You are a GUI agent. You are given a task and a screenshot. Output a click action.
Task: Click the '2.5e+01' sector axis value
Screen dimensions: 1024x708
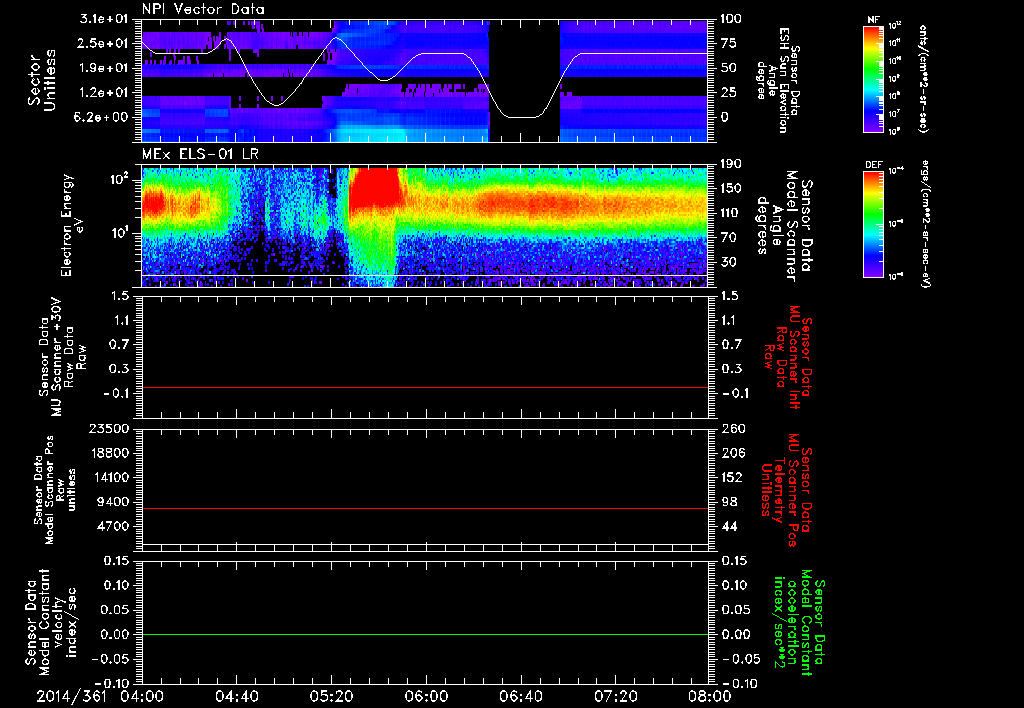click(104, 43)
